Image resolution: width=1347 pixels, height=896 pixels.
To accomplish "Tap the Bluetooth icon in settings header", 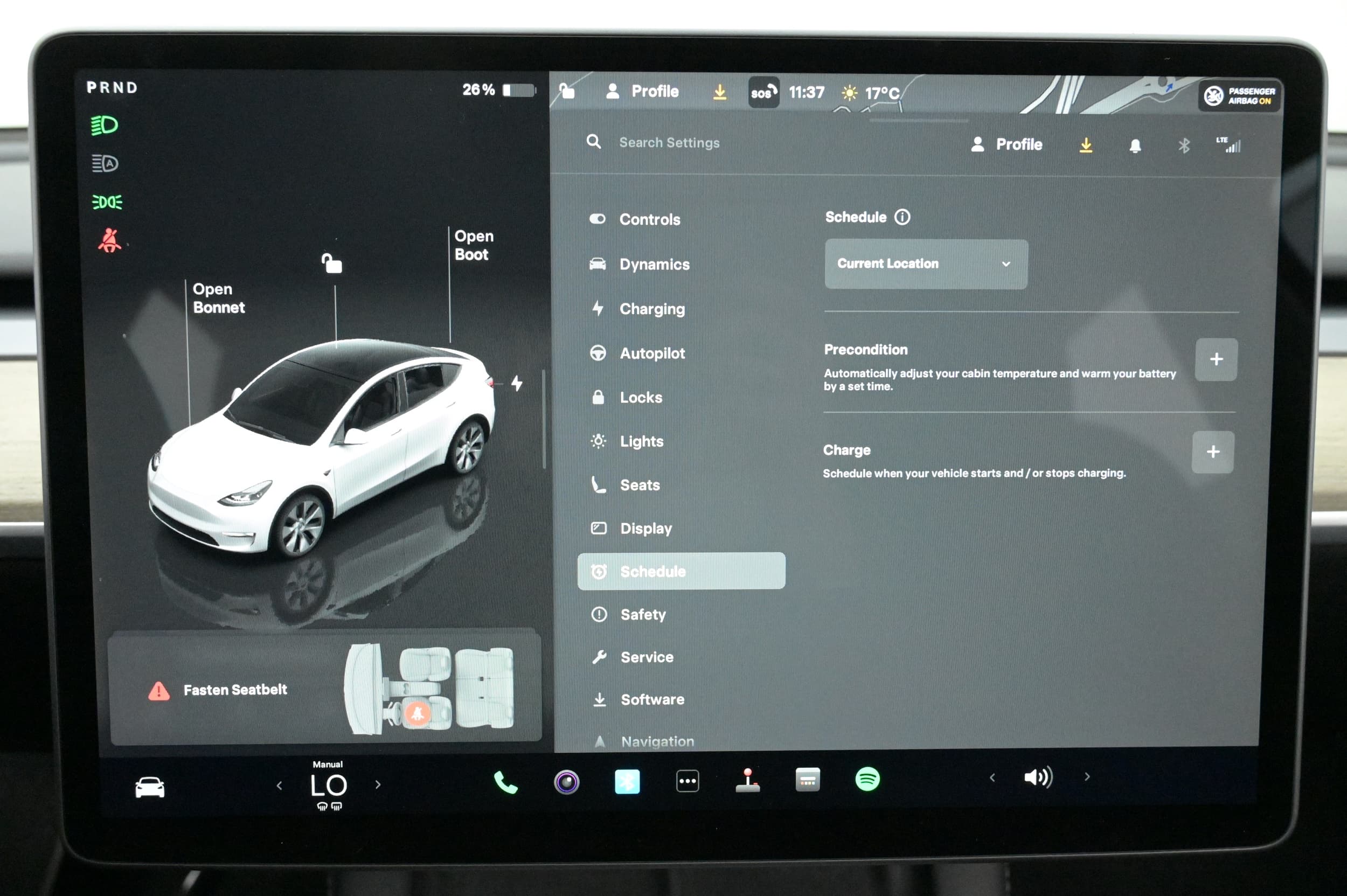I will coord(1184,145).
